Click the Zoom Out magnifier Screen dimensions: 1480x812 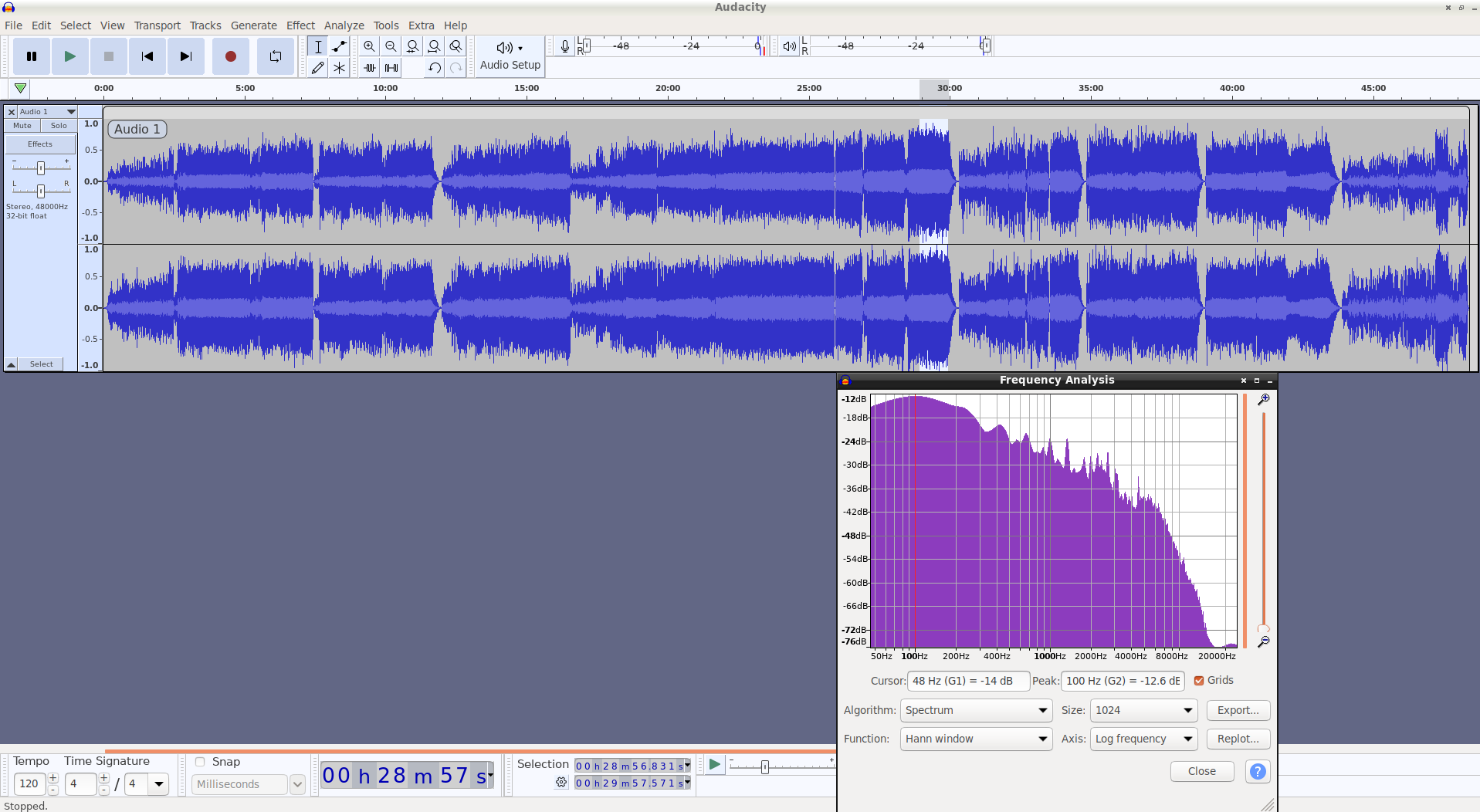click(x=391, y=46)
